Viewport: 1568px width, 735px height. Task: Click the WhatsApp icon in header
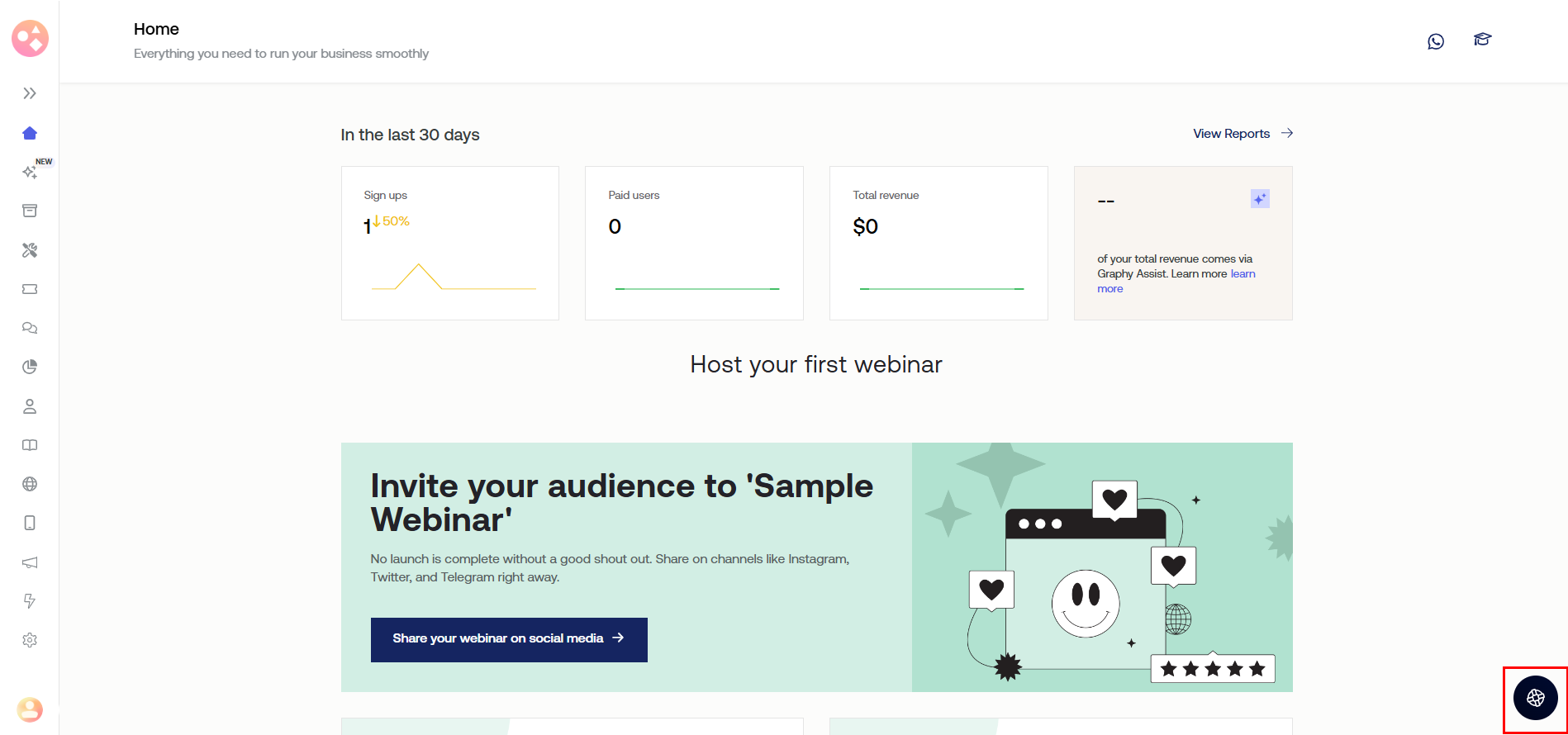pyautogui.click(x=1436, y=41)
